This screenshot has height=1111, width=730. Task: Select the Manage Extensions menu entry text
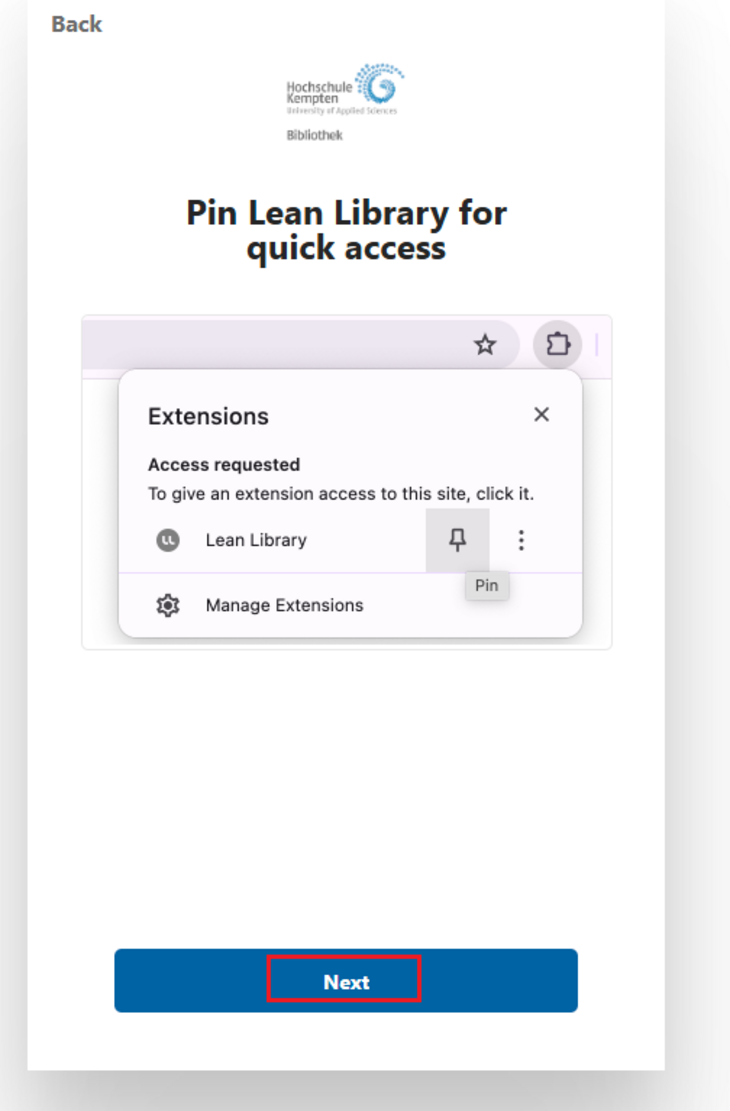click(284, 605)
